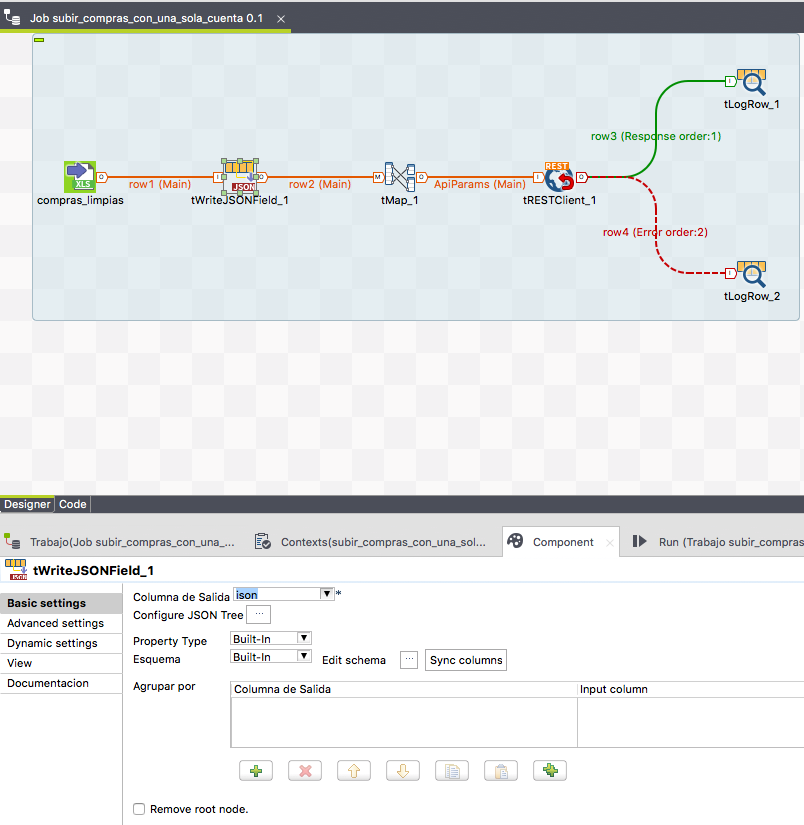
Task: Select the tRESTClient_1 component icon
Action: click(559, 177)
